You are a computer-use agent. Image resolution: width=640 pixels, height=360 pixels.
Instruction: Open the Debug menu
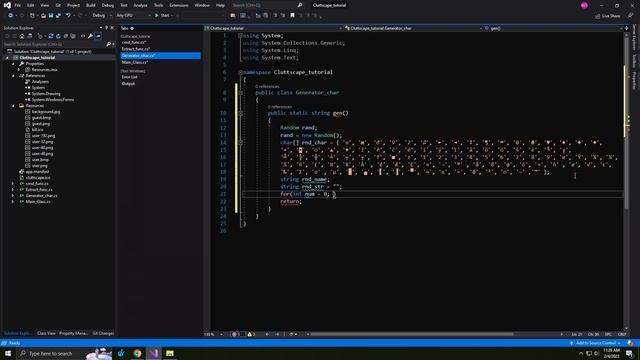(x=108, y=5)
